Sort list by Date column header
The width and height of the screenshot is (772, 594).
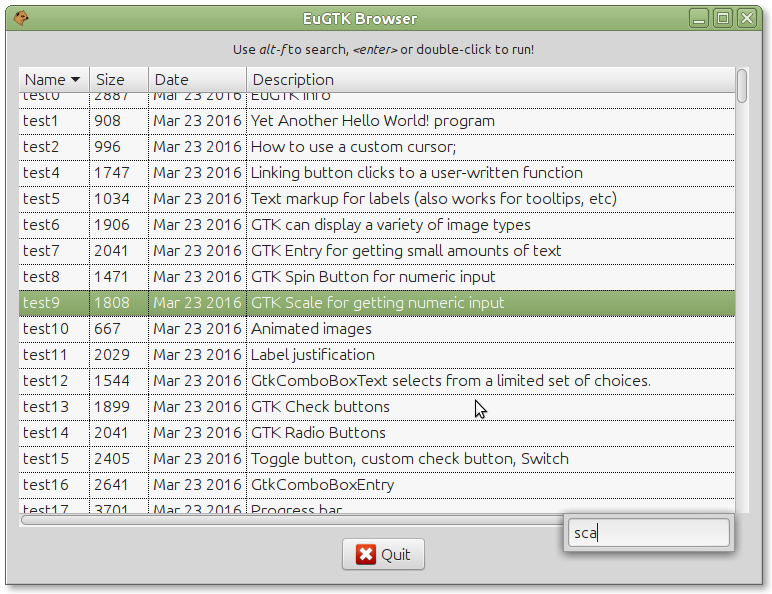click(x=196, y=80)
